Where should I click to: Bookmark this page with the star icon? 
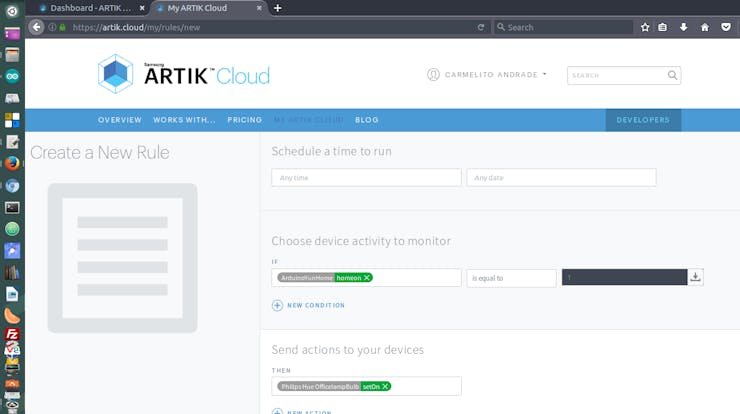pos(645,27)
